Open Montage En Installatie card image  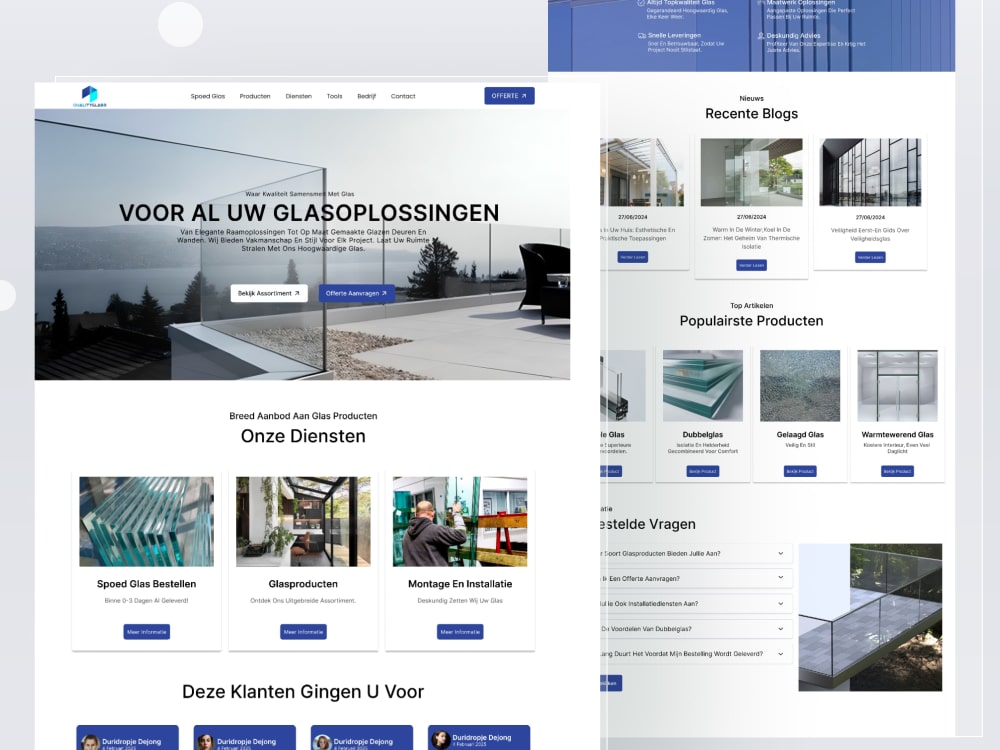coord(460,522)
